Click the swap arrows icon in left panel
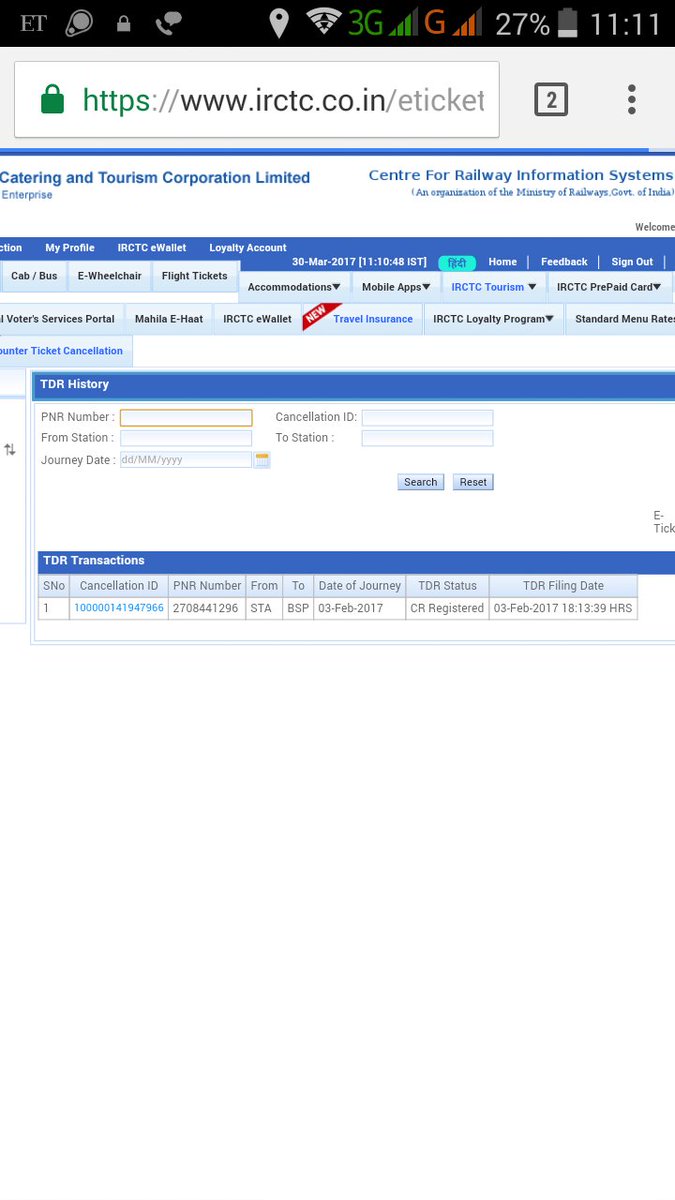The image size is (675, 1200). [10, 450]
